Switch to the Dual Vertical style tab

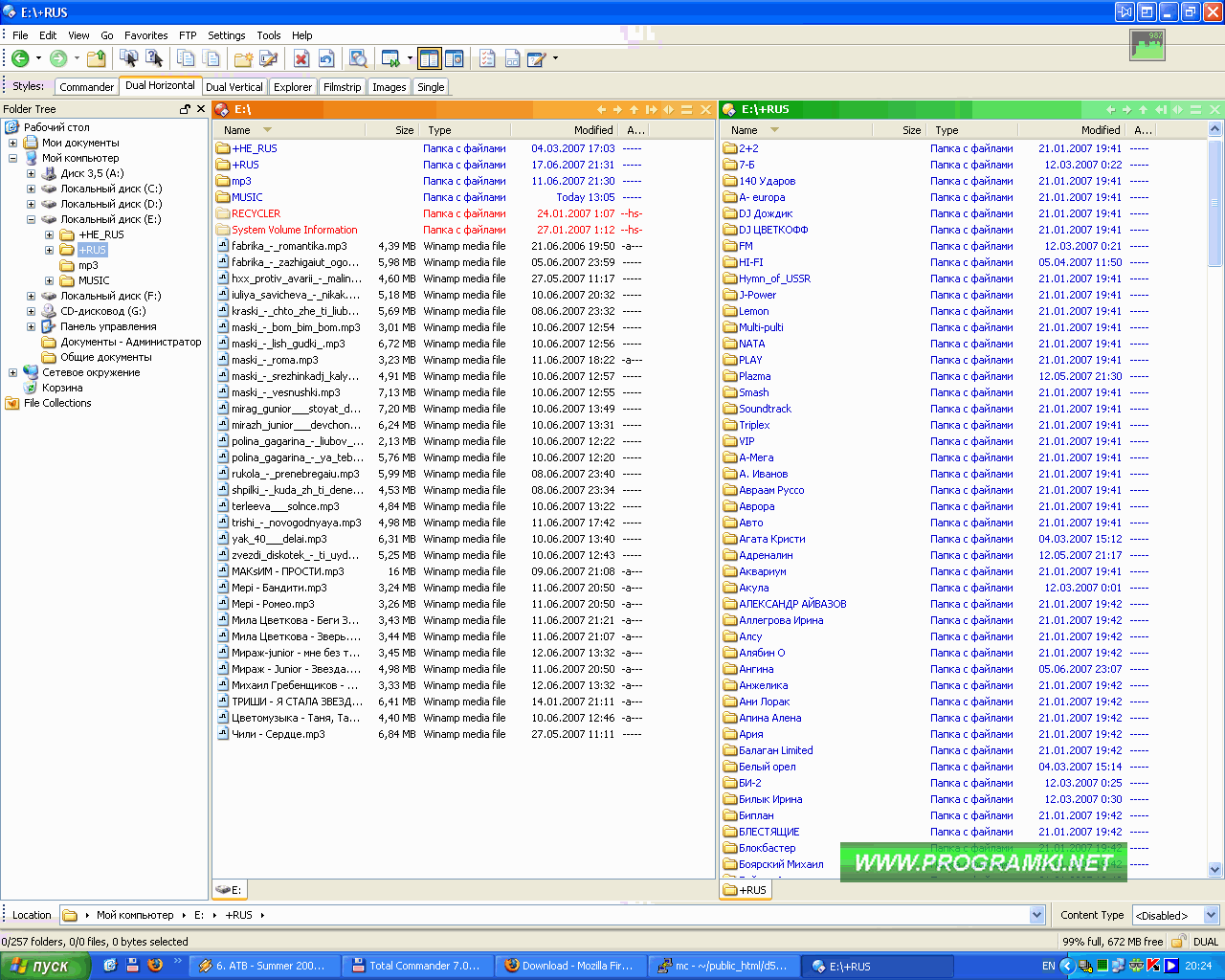click(234, 87)
